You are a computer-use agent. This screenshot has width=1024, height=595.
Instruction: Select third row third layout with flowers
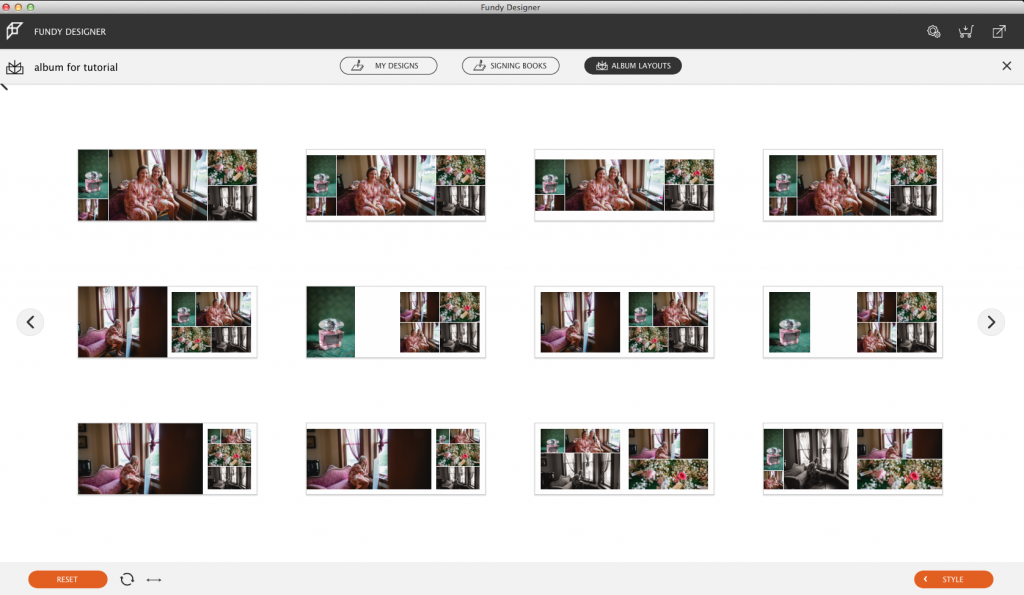point(624,458)
